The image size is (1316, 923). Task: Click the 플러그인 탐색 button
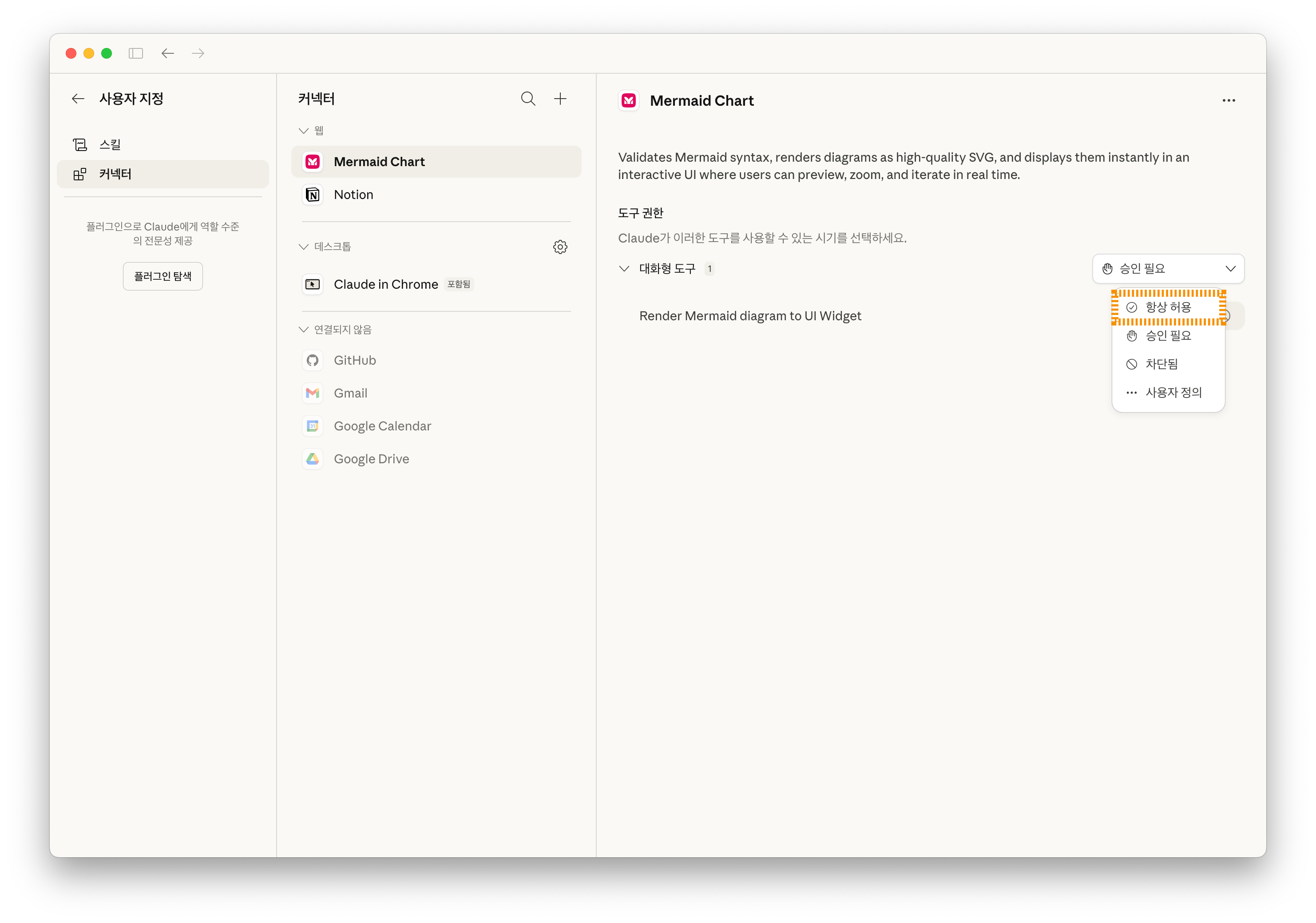(x=163, y=276)
